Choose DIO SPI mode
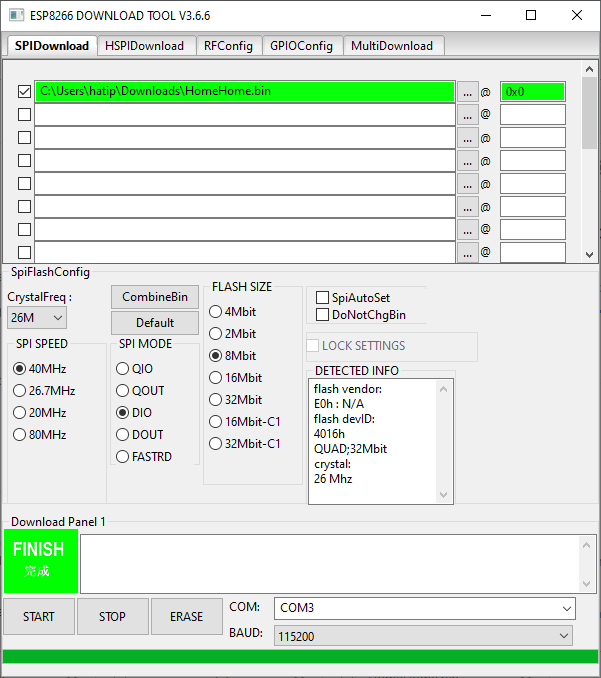Image resolution: width=601 pixels, height=678 pixels. pyautogui.click(x=134, y=413)
